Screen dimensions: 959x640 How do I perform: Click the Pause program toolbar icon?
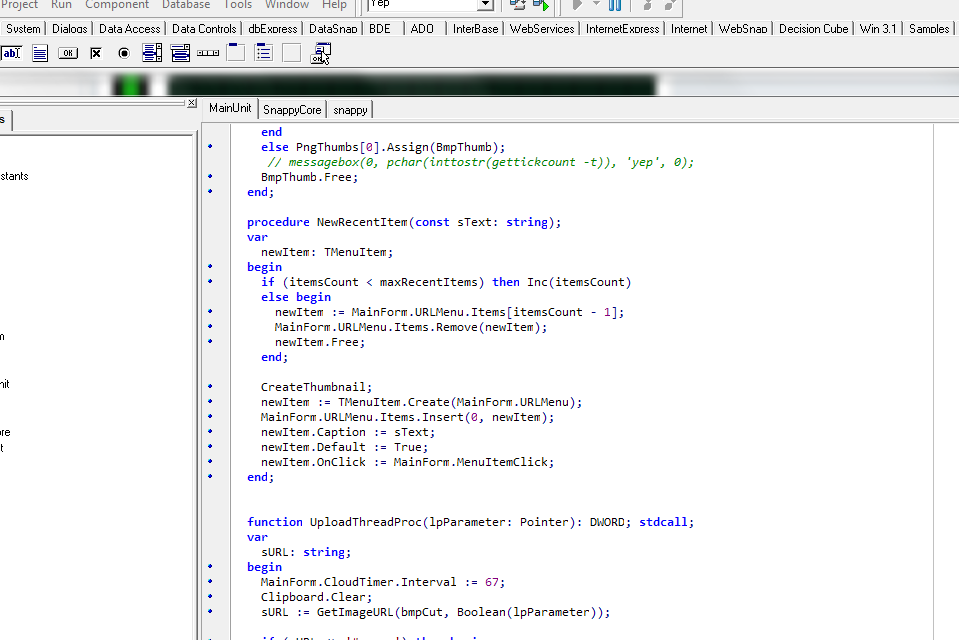pyautogui.click(x=615, y=6)
